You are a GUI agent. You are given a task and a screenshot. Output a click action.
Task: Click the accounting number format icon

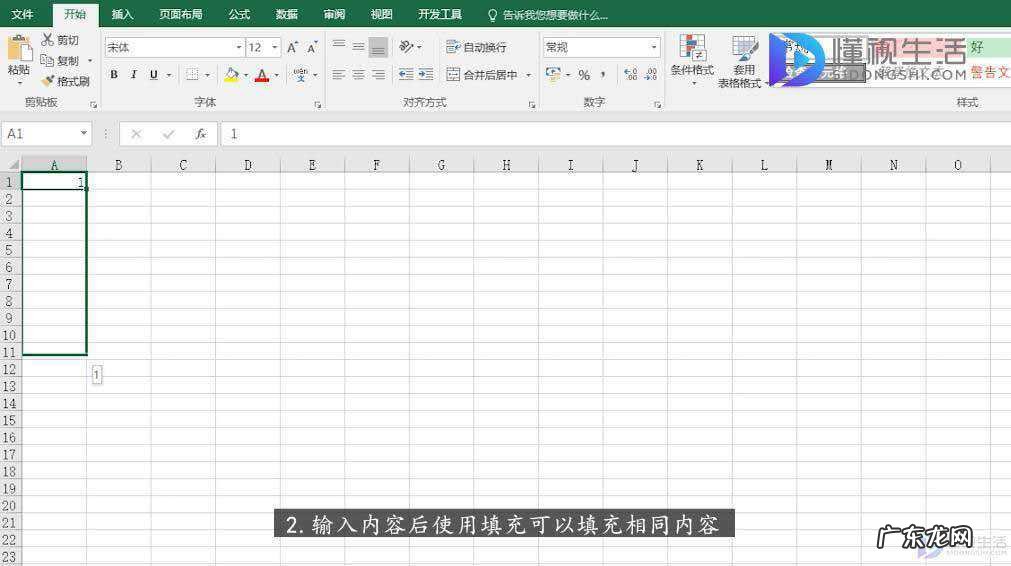553,75
